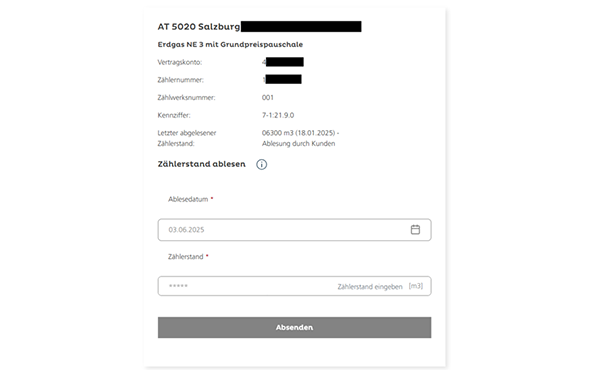590x370 pixels.
Task: Open the info icon beside Zählerstand ablesen
Action: coord(262,164)
